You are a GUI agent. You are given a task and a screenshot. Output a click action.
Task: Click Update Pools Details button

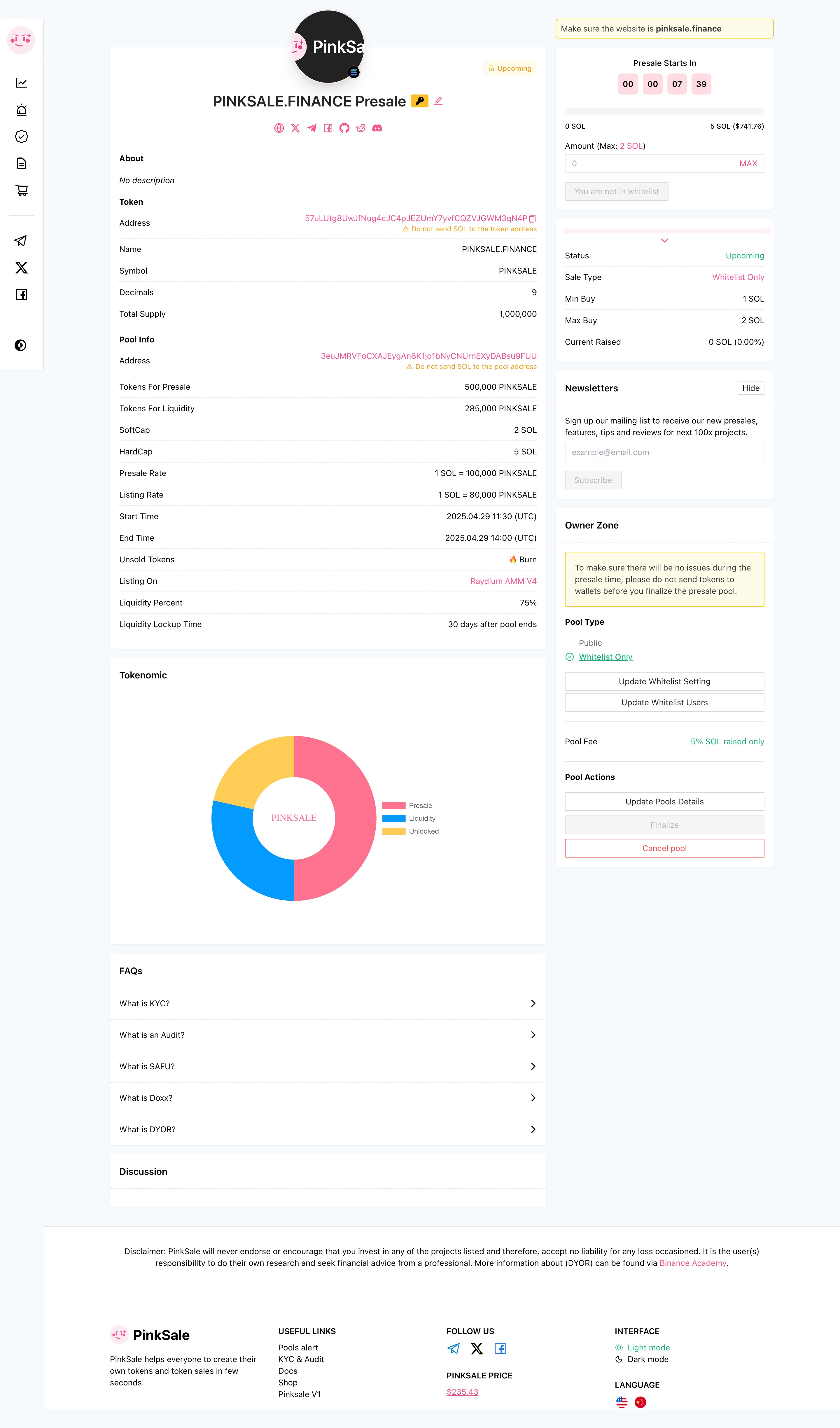coord(664,802)
